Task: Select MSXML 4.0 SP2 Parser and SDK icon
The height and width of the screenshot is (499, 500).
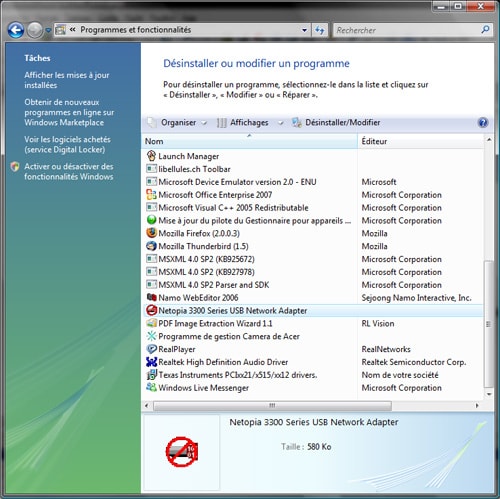Action: click(x=151, y=284)
